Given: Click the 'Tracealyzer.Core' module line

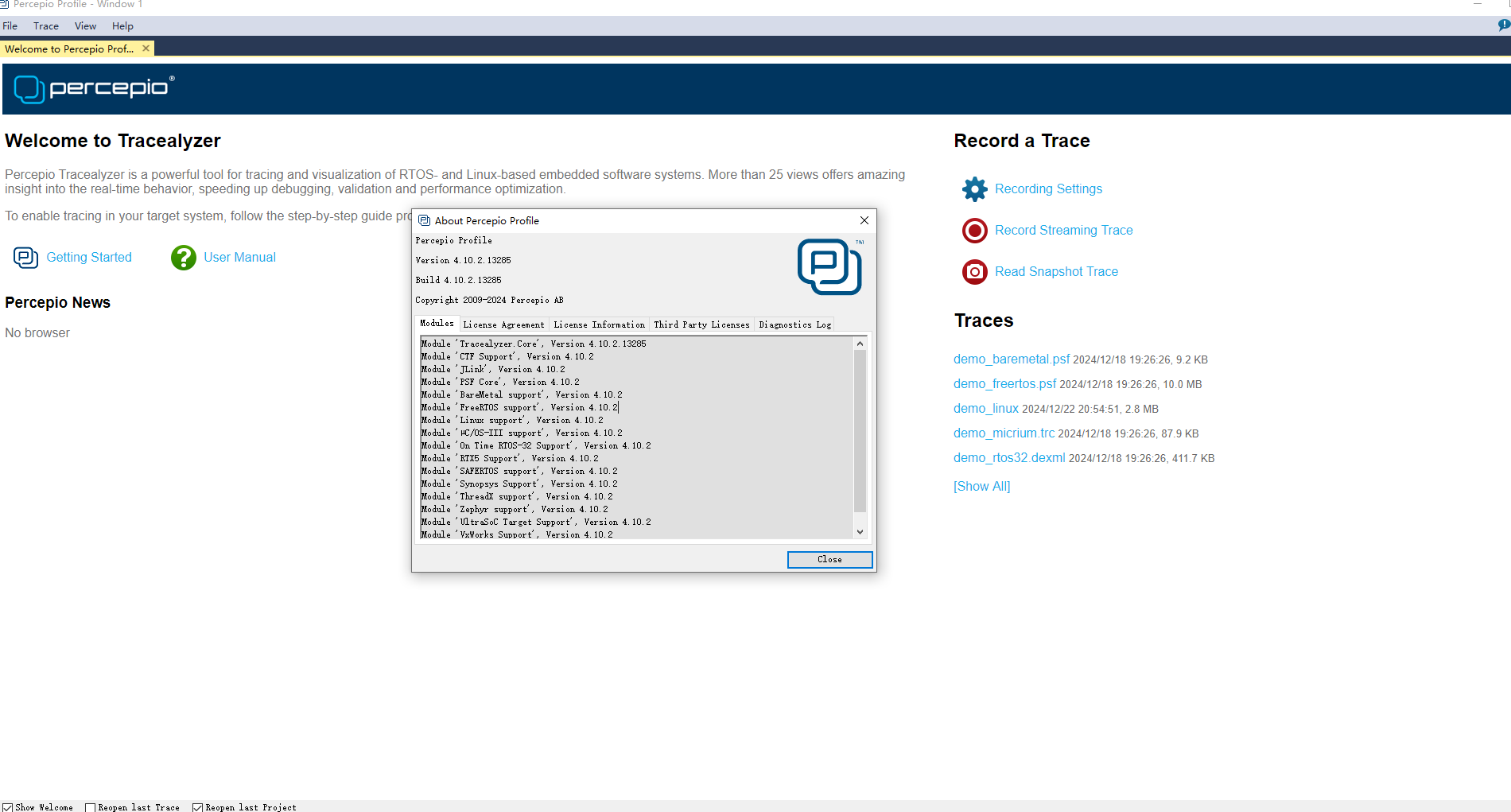Looking at the screenshot, I should click(x=534, y=344).
